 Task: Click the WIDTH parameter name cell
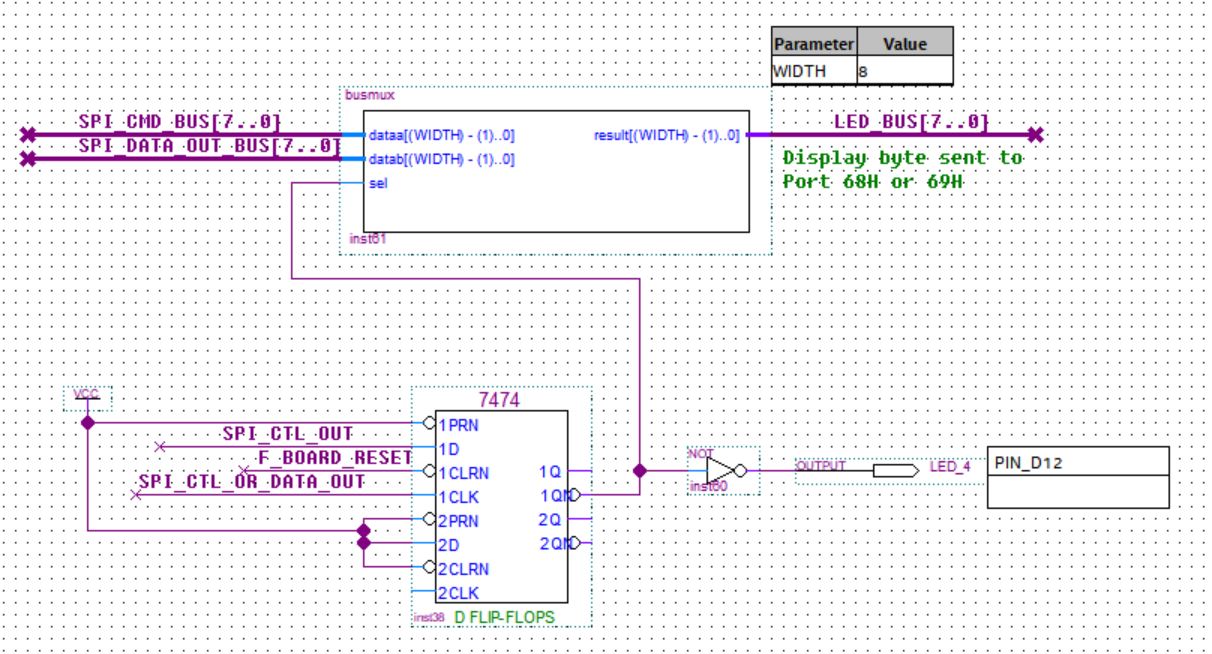click(x=814, y=72)
